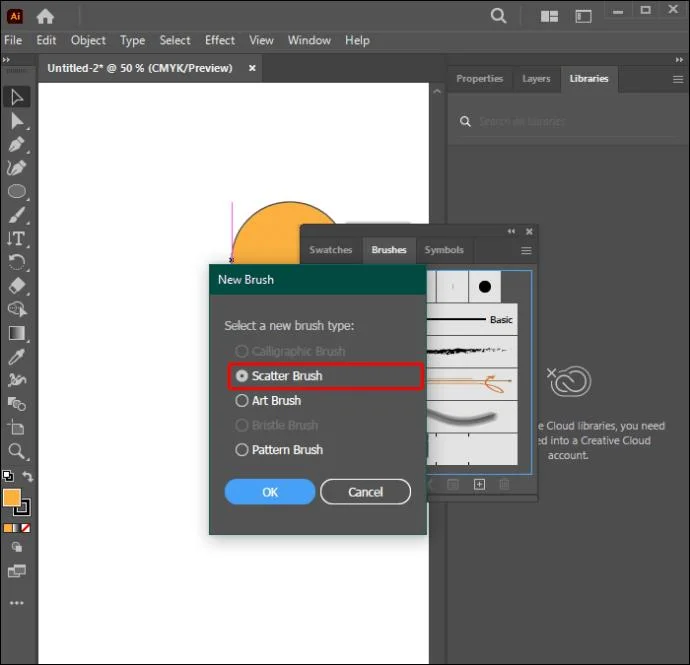Select Pattern Brush radio button
Image resolution: width=690 pixels, height=665 pixels.
pos(242,450)
